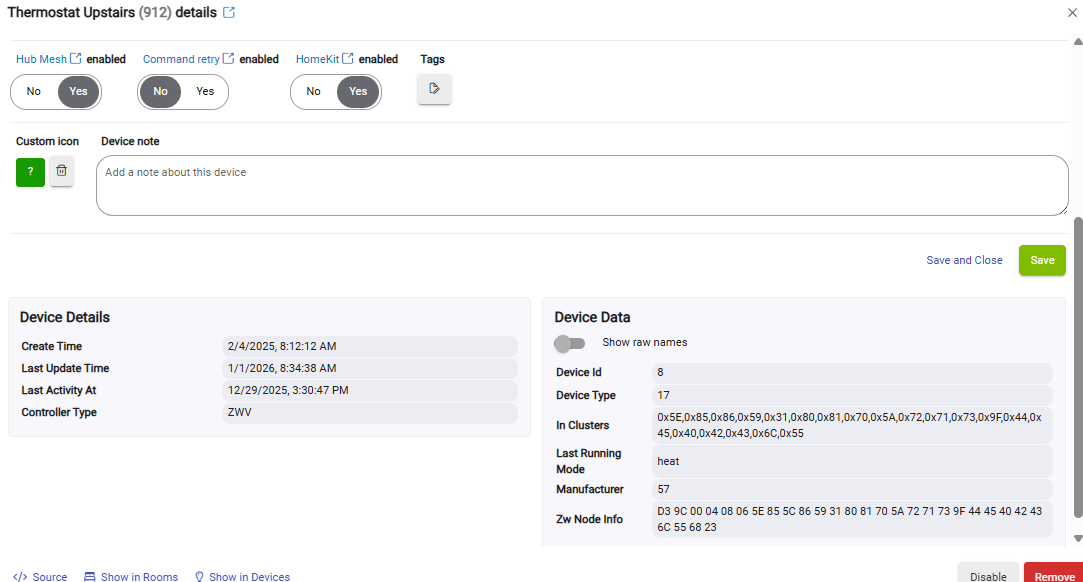Click the HomeKit external link icon

348,59
